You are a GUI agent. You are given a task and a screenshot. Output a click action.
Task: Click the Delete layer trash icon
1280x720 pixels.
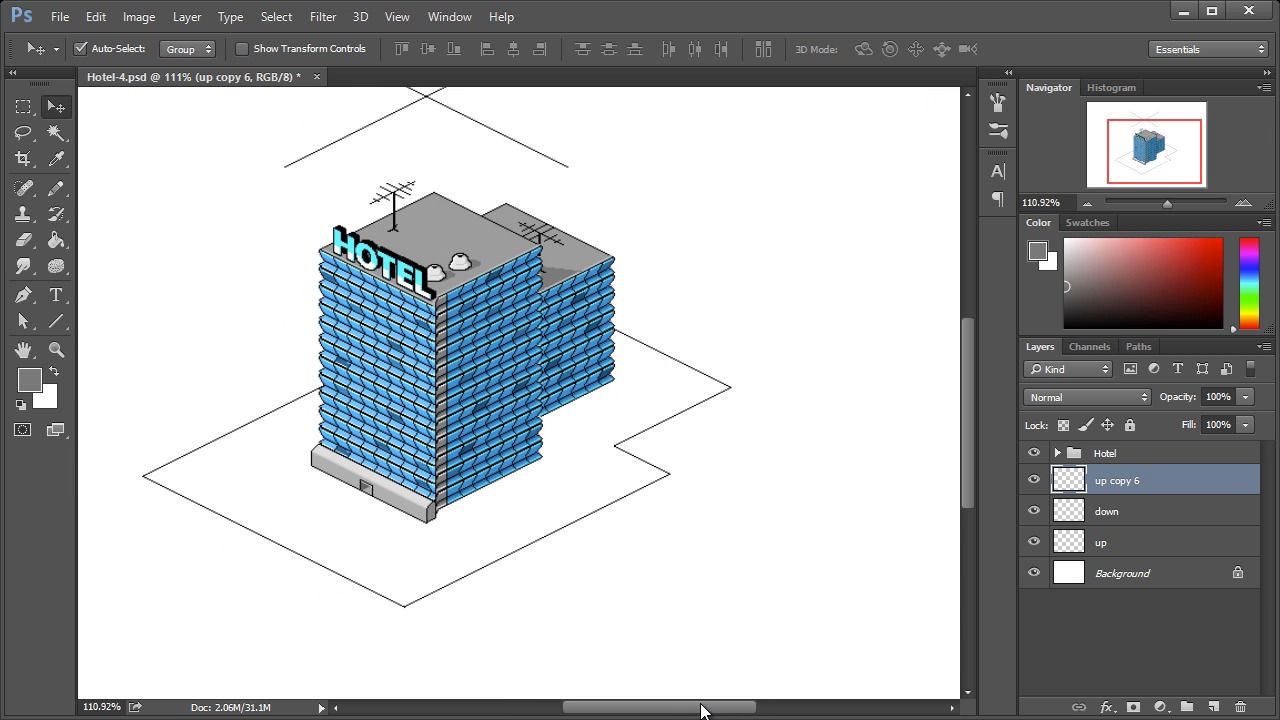1240,707
